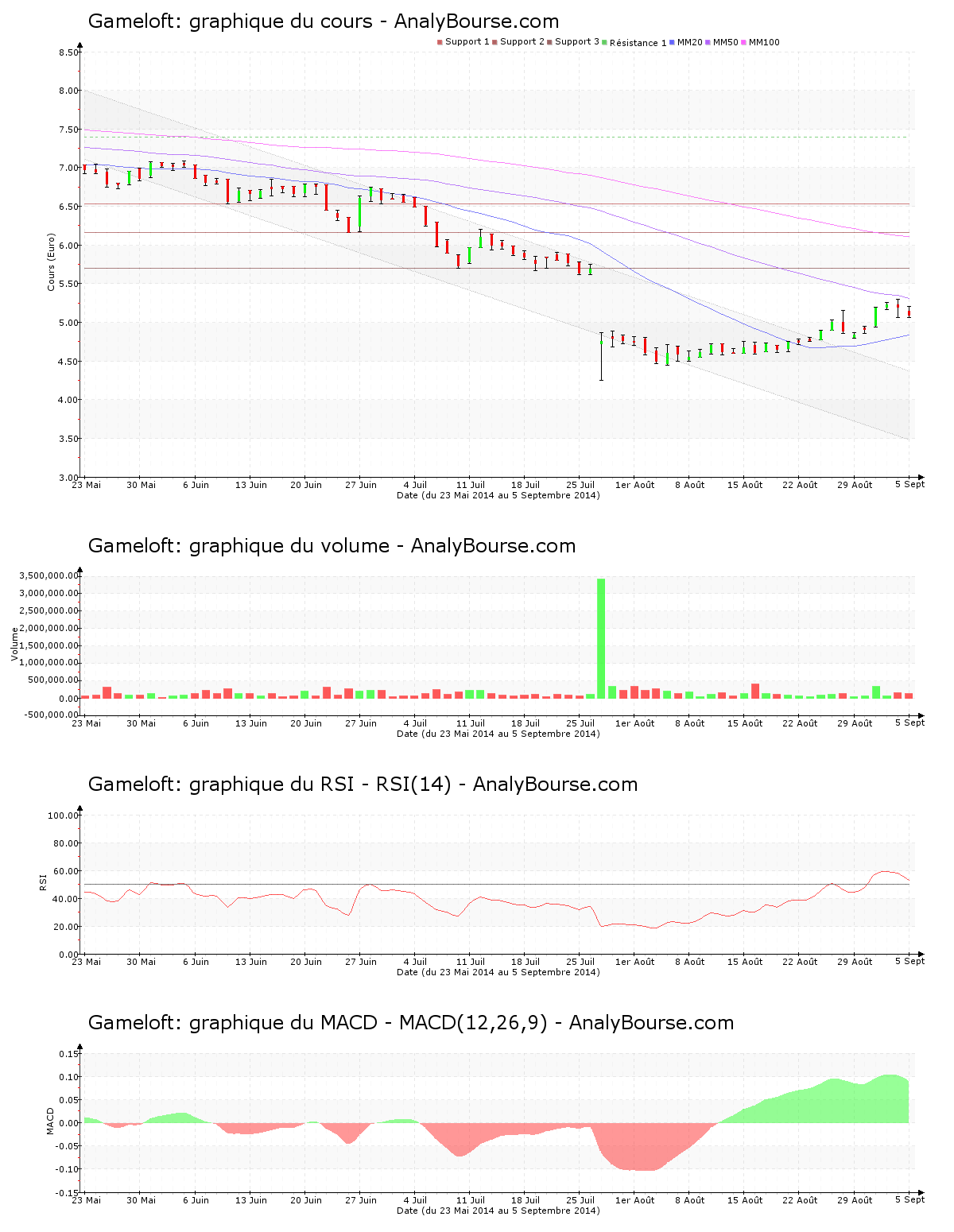Click the Résistance 1 green legend square
954x1232 pixels.
click(x=605, y=42)
